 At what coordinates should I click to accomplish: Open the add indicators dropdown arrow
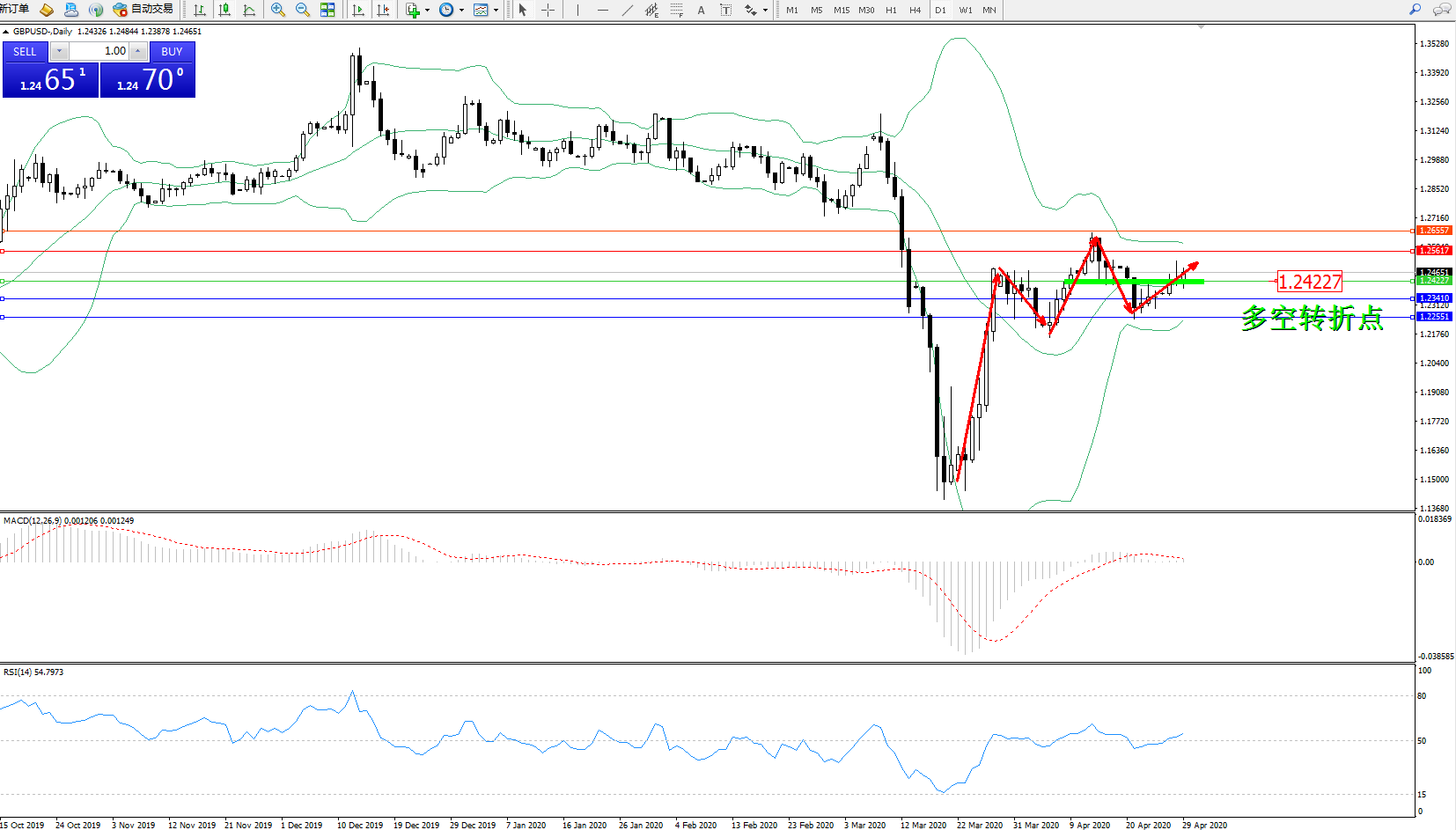pos(427,11)
